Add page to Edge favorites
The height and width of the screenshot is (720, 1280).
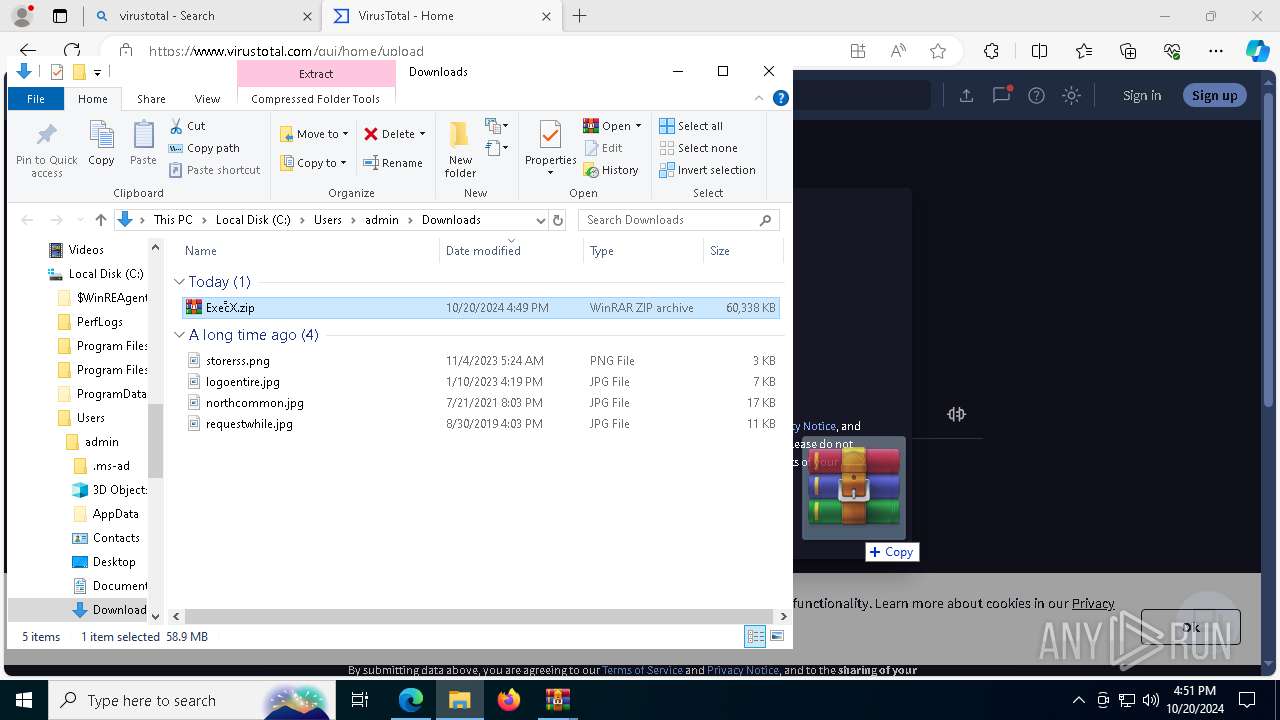tap(938, 51)
